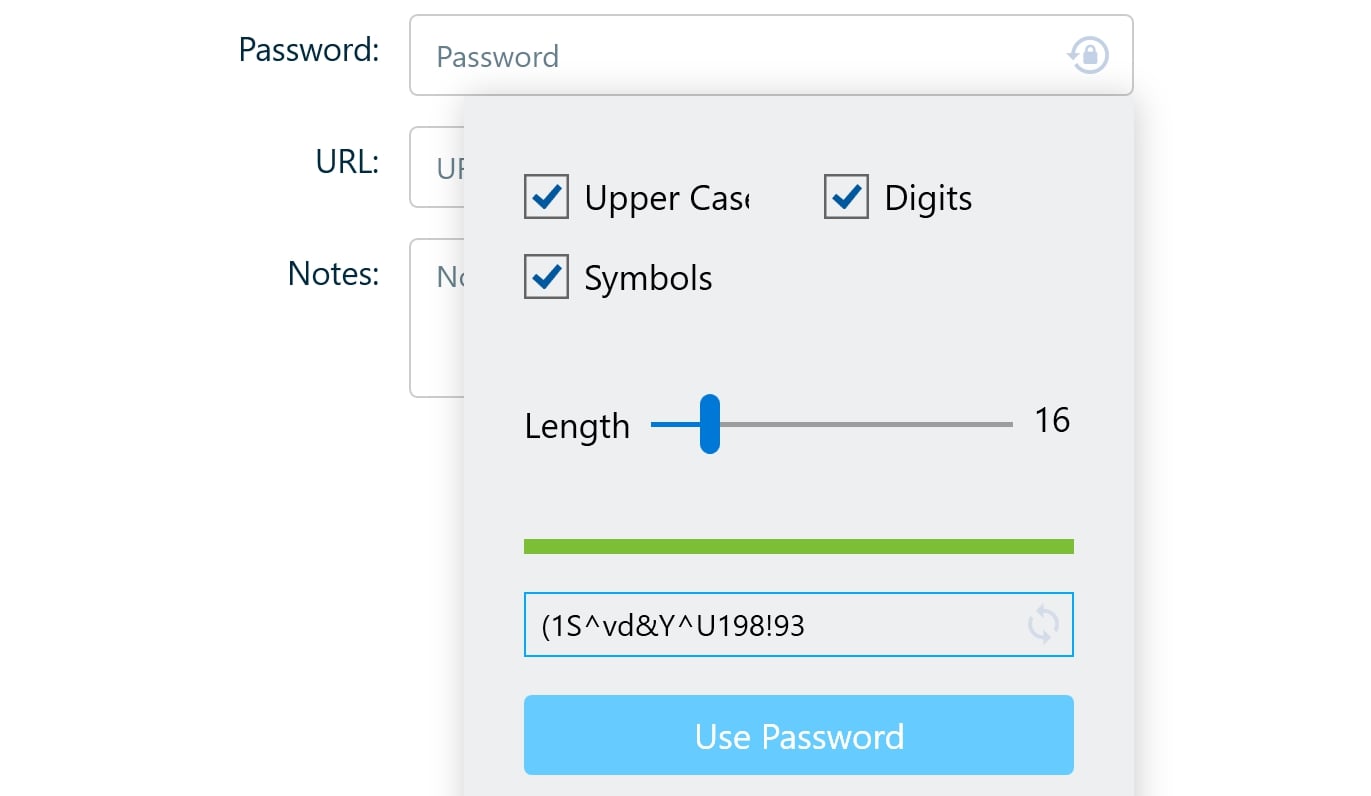
Task: Click the Use Password button
Action: (x=799, y=736)
